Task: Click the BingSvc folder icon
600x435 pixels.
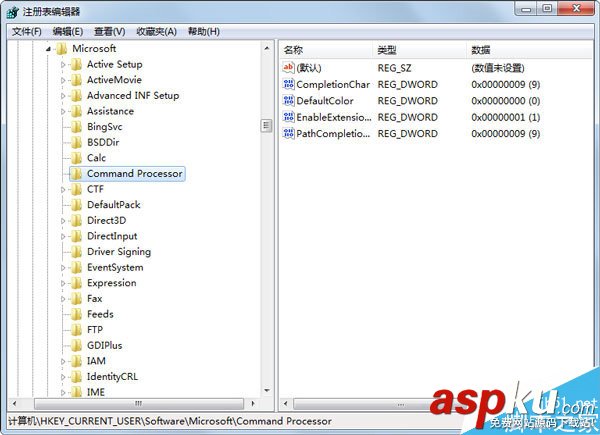Action: tap(77, 127)
